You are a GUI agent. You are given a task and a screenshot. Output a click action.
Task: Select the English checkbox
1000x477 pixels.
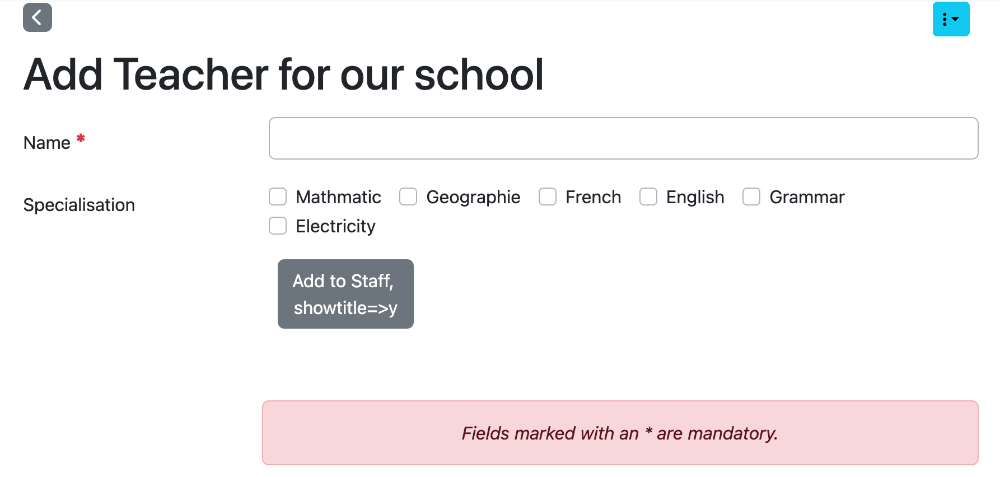pos(648,197)
